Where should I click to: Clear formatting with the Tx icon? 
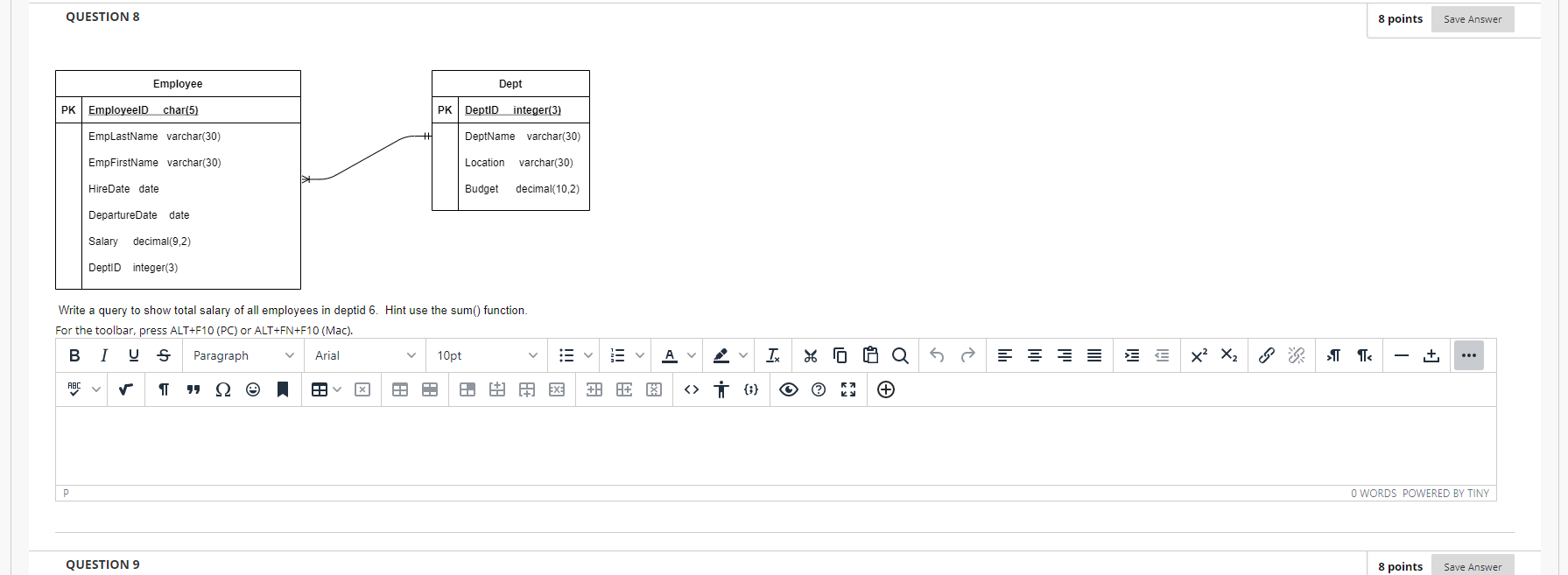pos(773,355)
